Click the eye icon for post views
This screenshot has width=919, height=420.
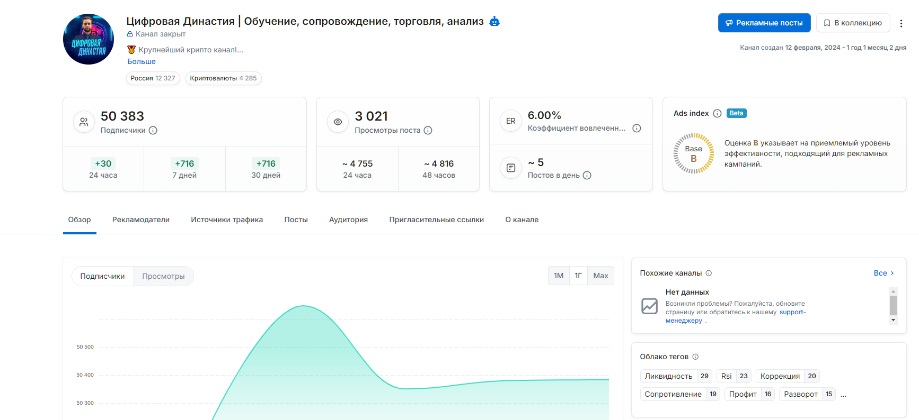point(338,122)
